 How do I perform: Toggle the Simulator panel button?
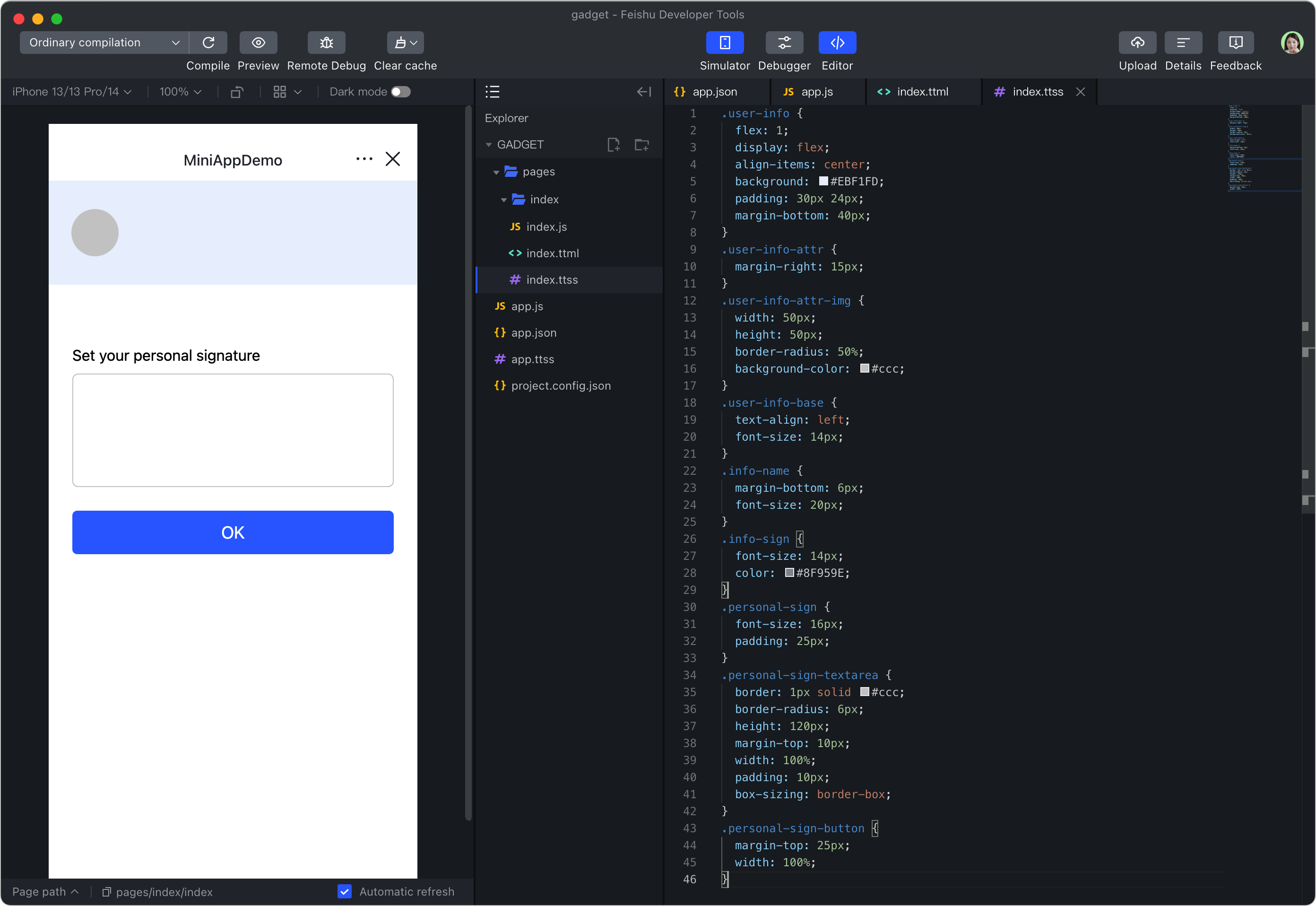pos(725,43)
